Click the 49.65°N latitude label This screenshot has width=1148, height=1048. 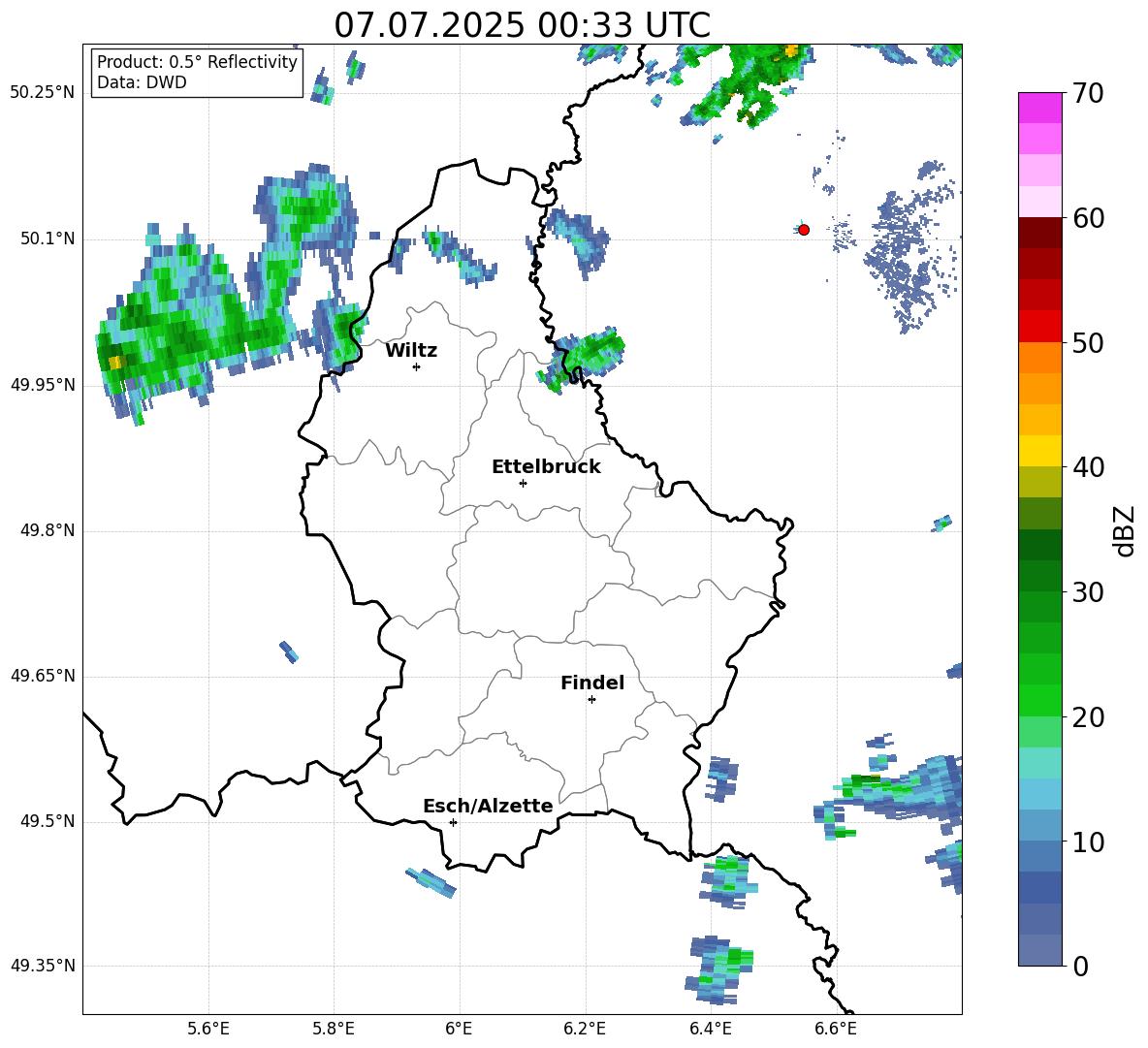(43, 676)
